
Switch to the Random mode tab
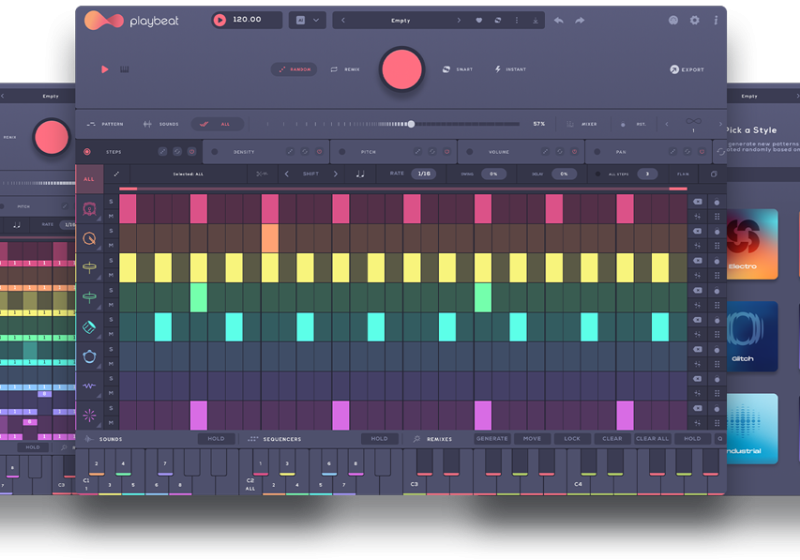click(x=294, y=69)
